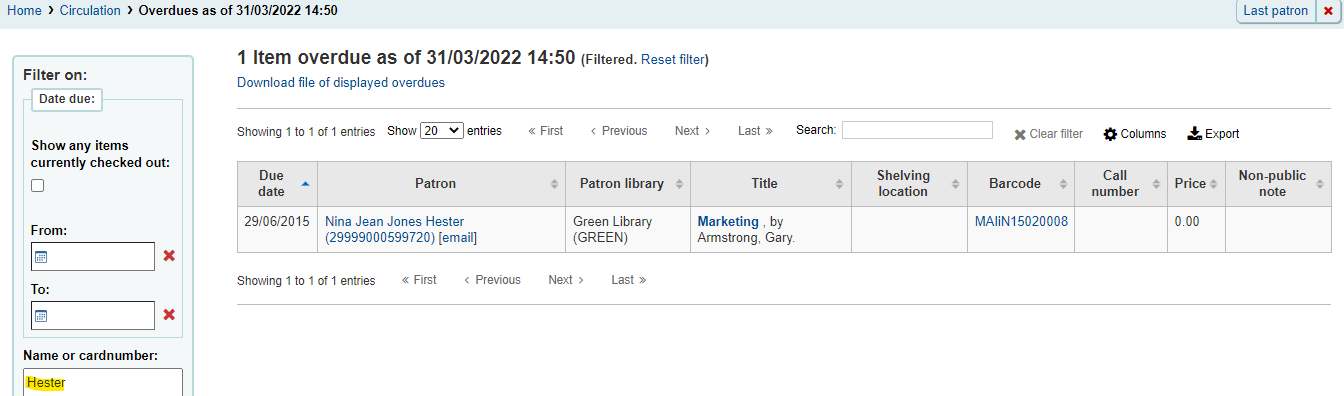The width and height of the screenshot is (1344, 396).
Task: Open calendar icon in From date field
Action: [42, 257]
